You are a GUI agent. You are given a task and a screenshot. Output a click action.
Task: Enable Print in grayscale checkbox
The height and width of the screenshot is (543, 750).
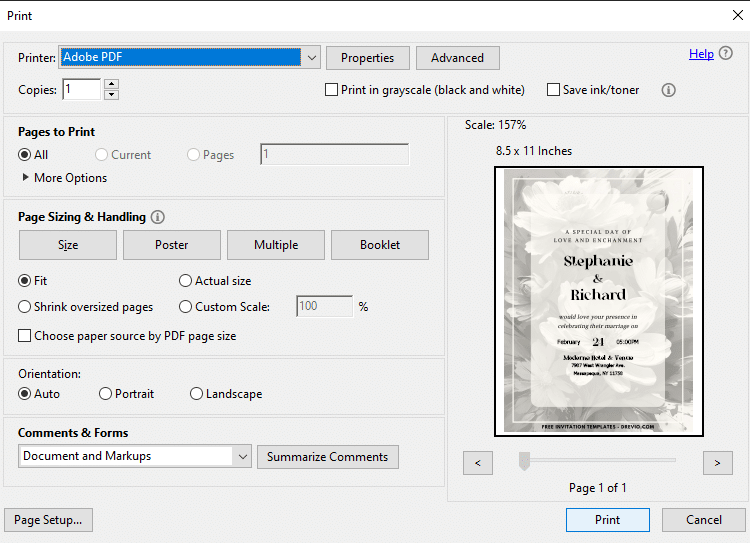331,90
